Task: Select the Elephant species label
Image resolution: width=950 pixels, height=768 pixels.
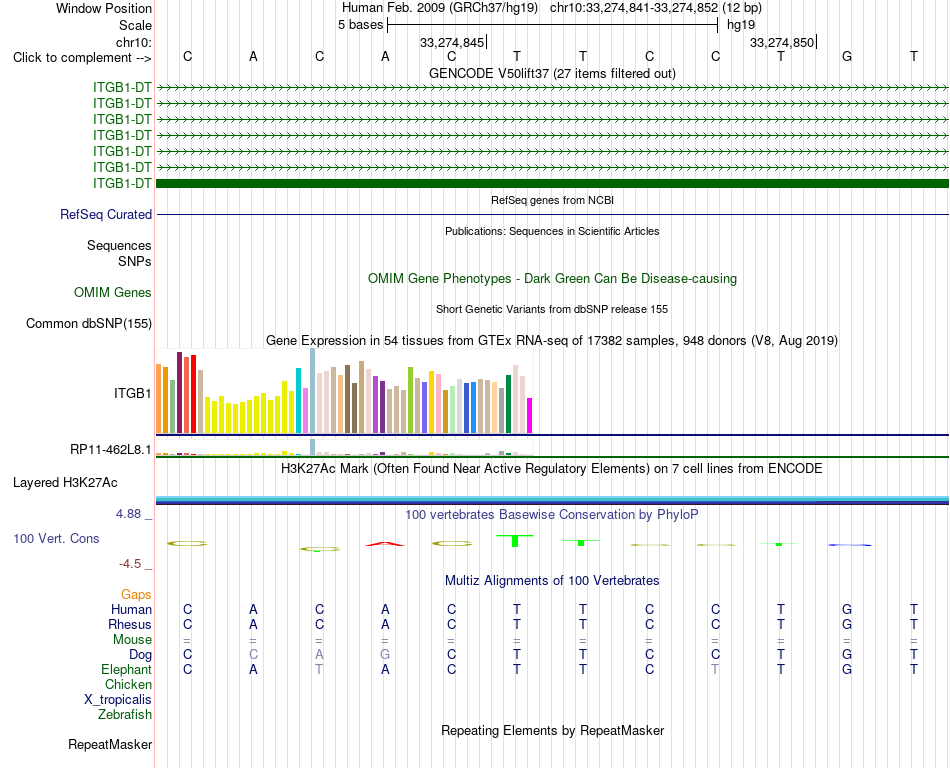Action: (x=126, y=669)
